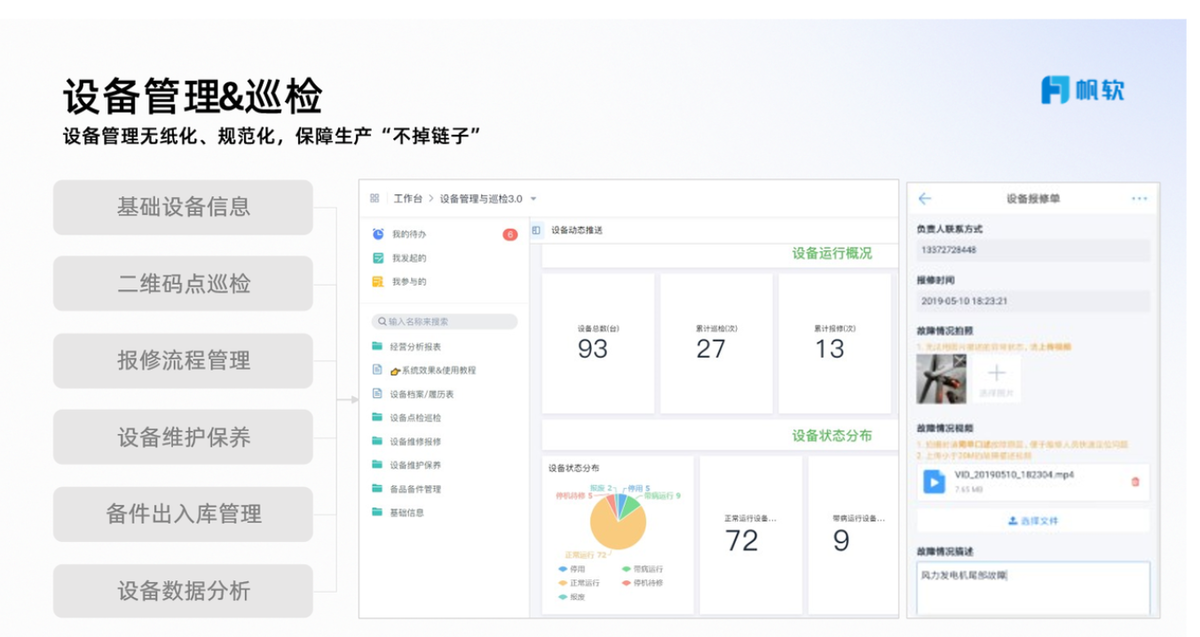This screenshot has width=1200, height=637.
Task: Click the 备件出入库管理 feature box
Action: (183, 514)
